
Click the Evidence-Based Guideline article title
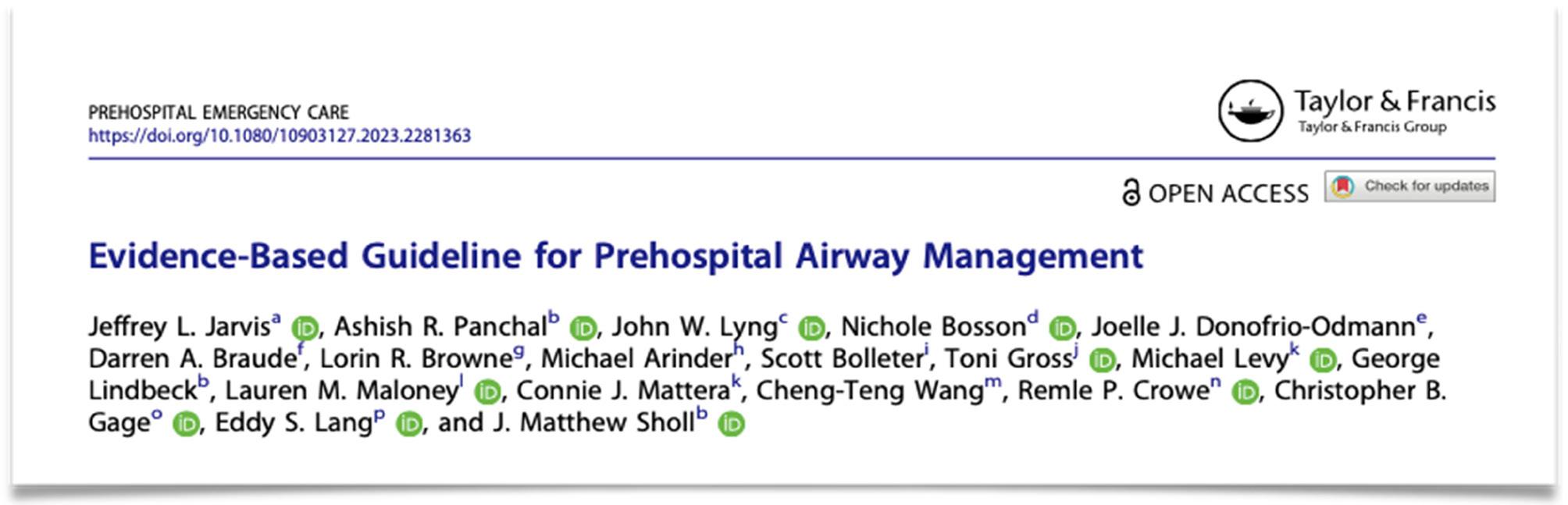tap(615, 256)
